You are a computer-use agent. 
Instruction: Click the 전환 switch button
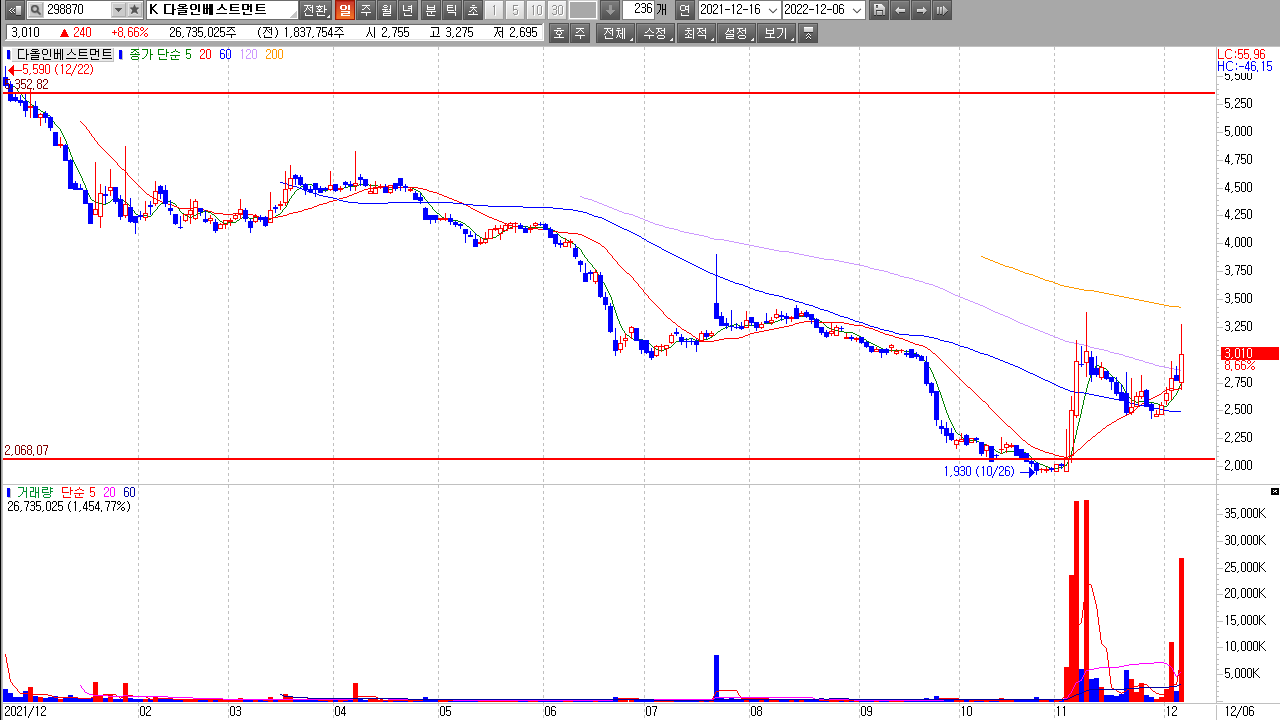pos(314,10)
